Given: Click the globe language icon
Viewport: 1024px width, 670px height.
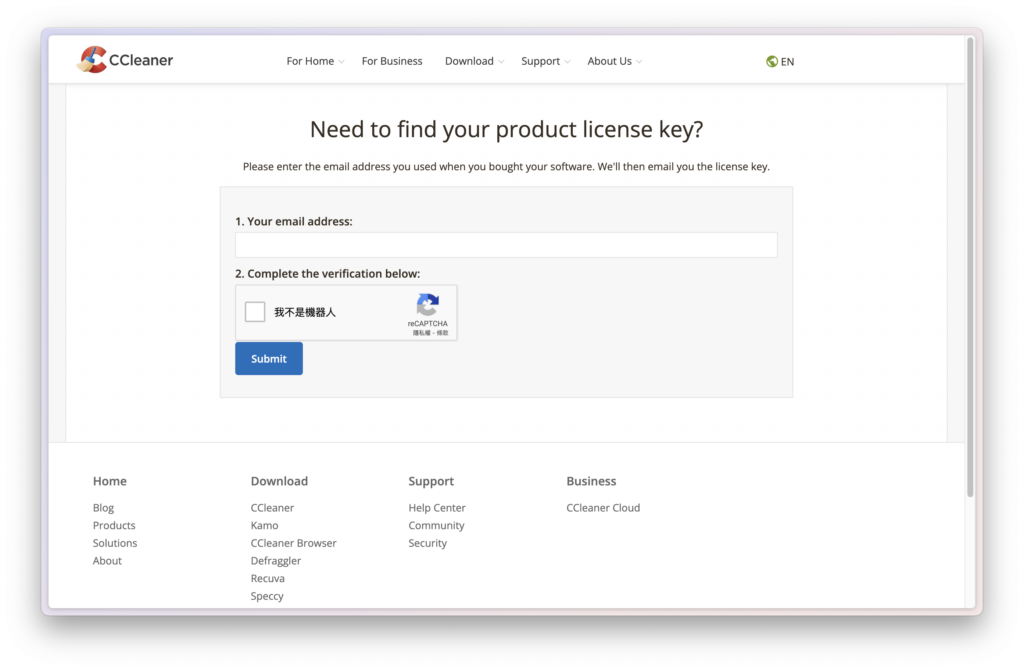Looking at the screenshot, I should pos(772,61).
